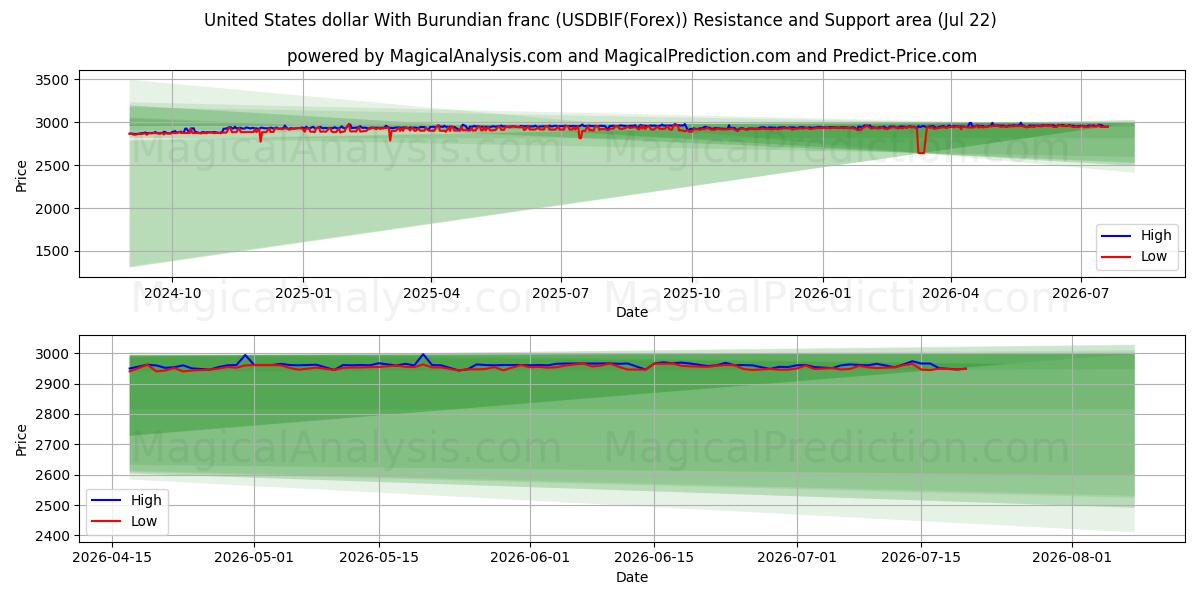Click the 2700 price tick in lower chart

click(53, 445)
